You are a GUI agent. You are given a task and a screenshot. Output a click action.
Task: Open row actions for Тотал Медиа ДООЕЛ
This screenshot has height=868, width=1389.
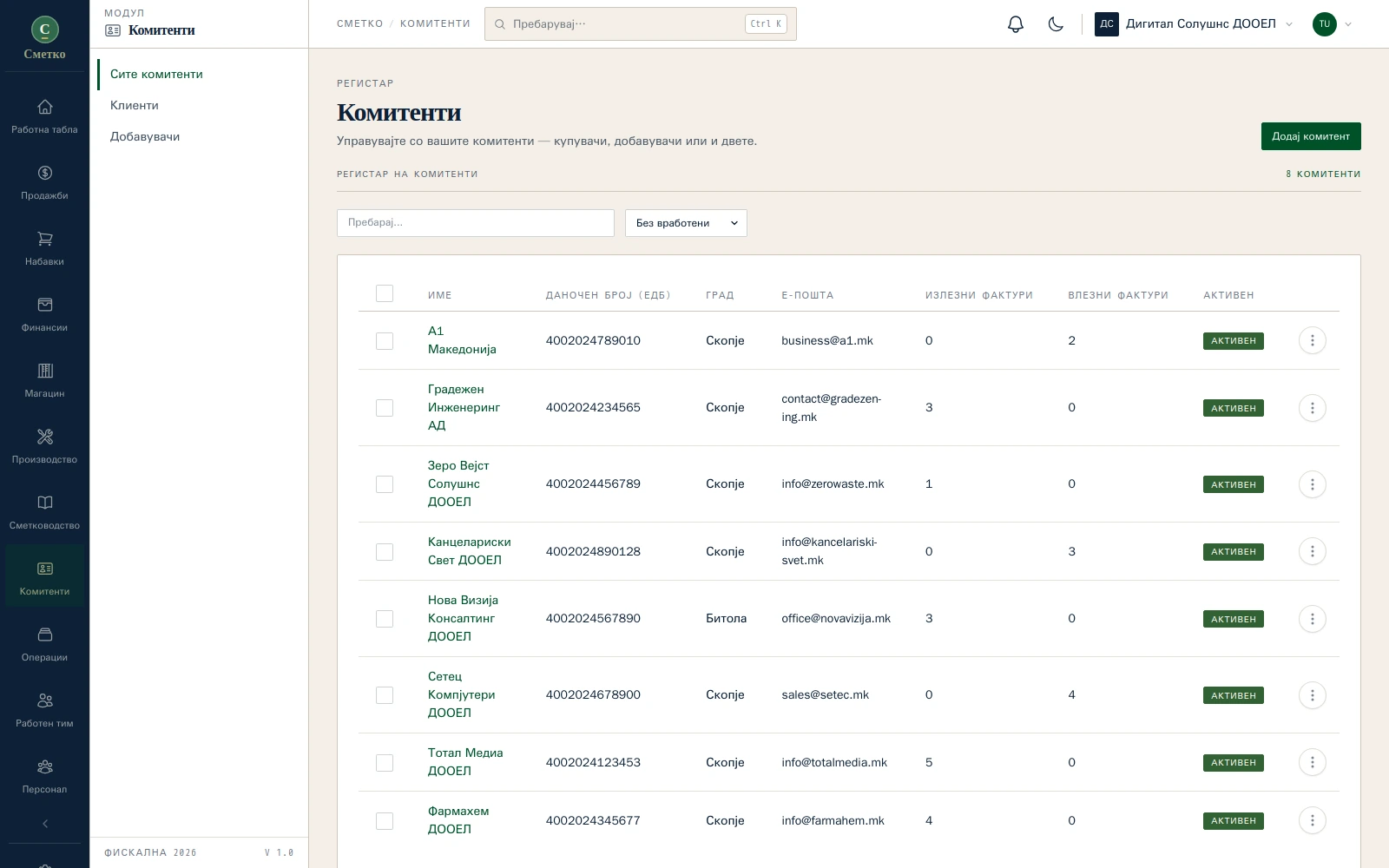tap(1312, 762)
